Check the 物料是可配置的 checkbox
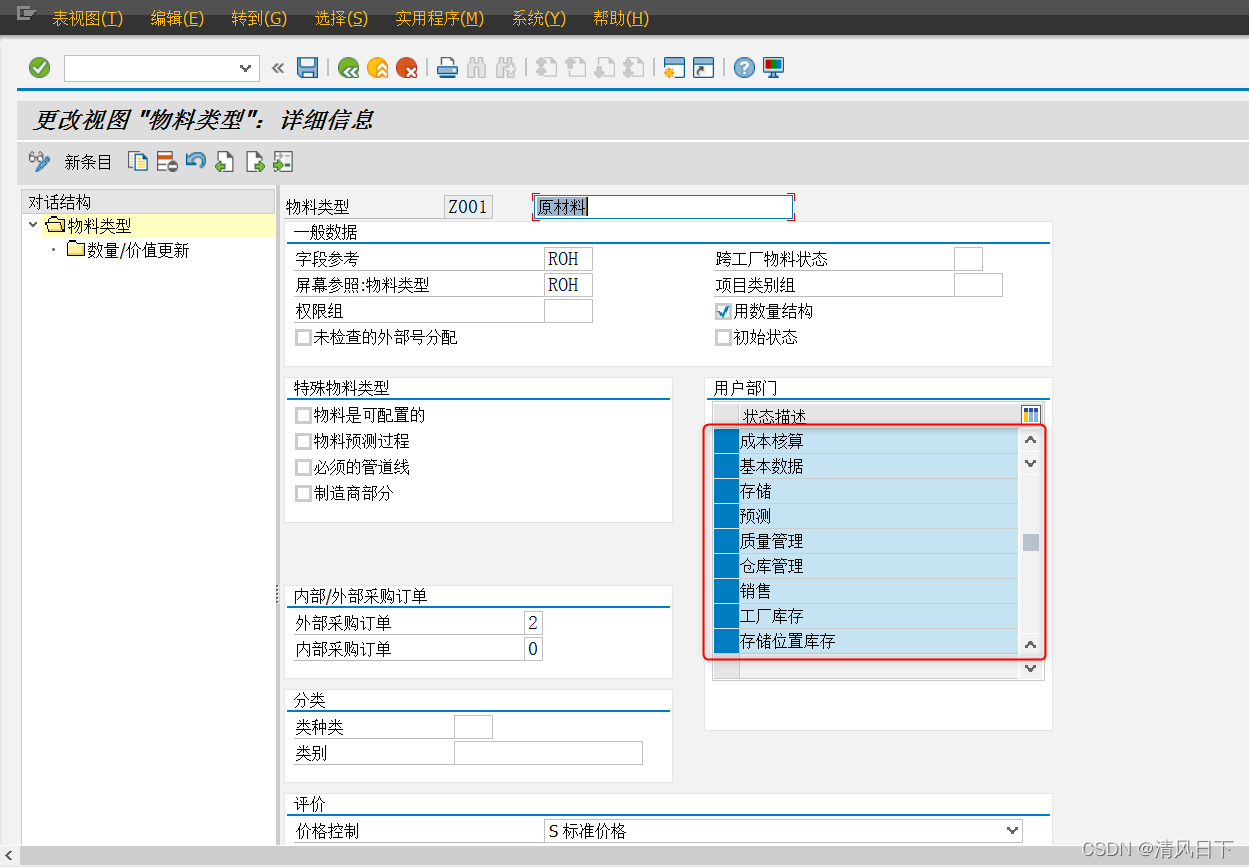 click(303, 415)
